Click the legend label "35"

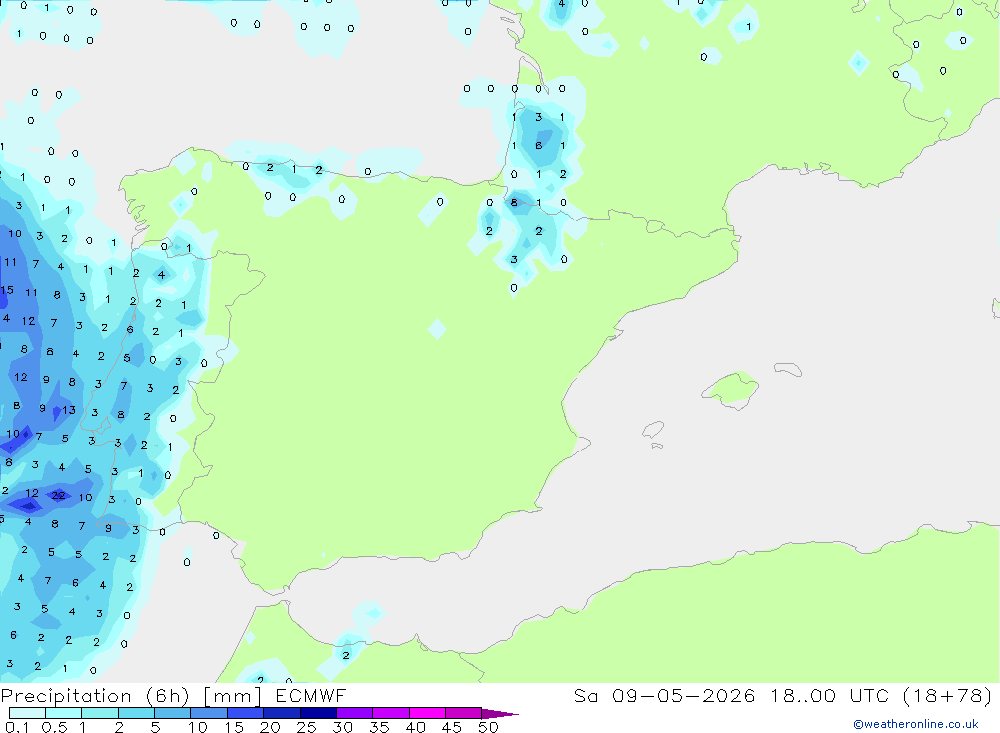click(x=379, y=727)
